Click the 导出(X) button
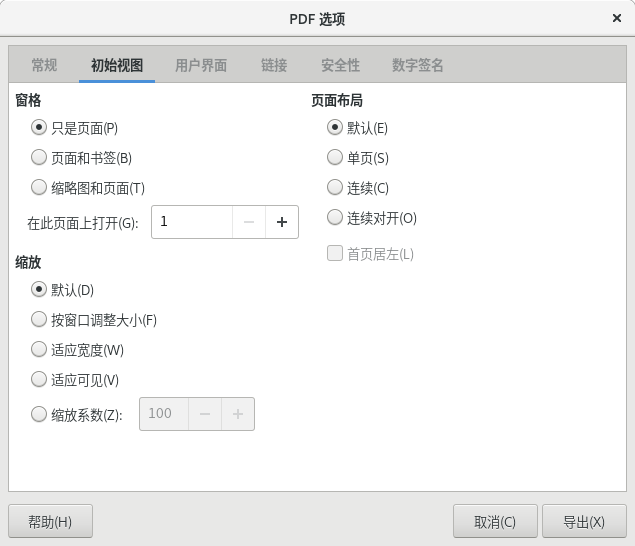This screenshot has height=546, width=635. (x=584, y=521)
